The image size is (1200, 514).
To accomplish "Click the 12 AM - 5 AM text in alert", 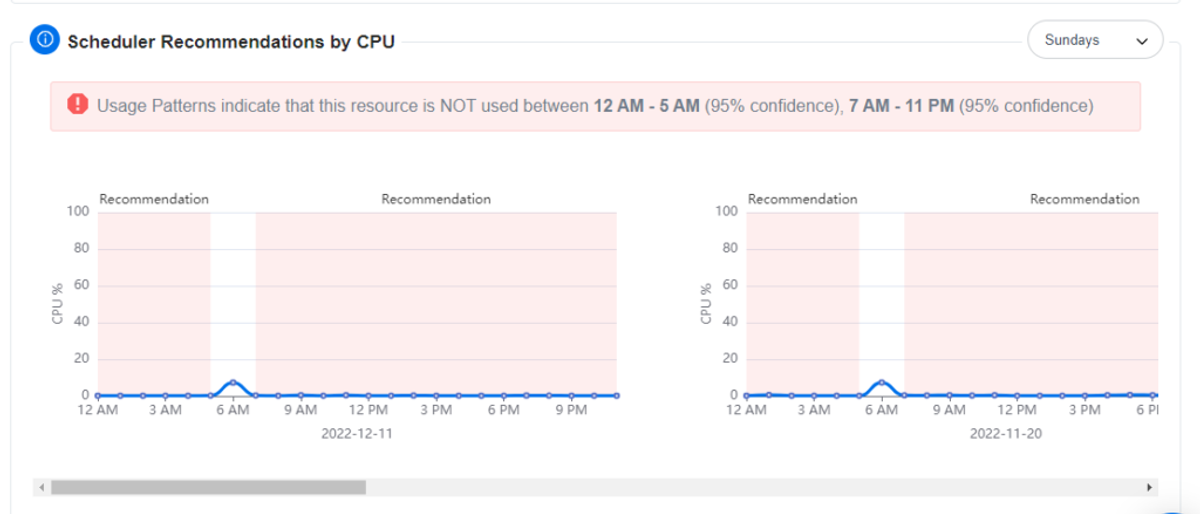I will pyautogui.click(x=646, y=105).
